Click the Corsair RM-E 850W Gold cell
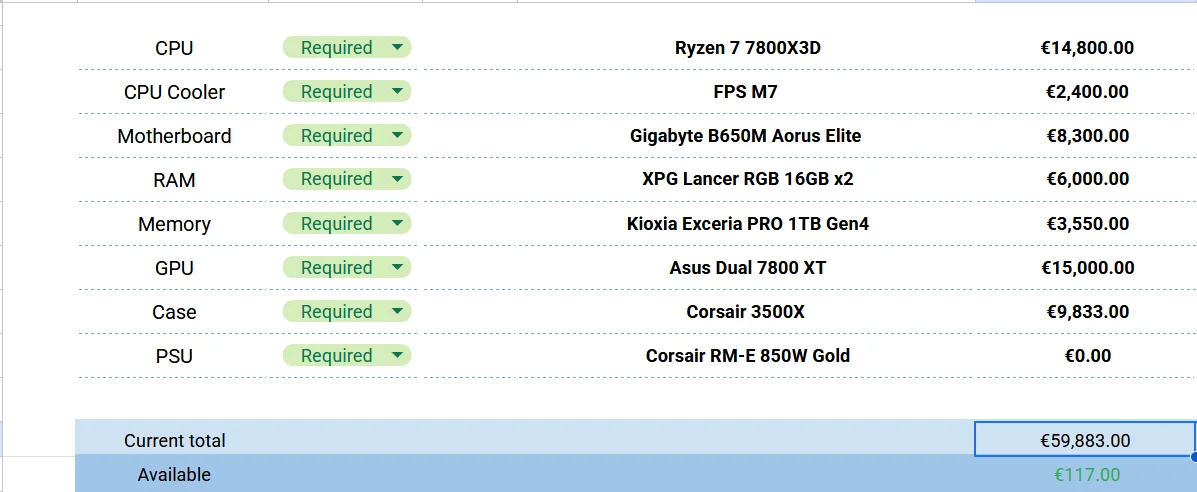The height and width of the screenshot is (492, 1197). pos(747,357)
